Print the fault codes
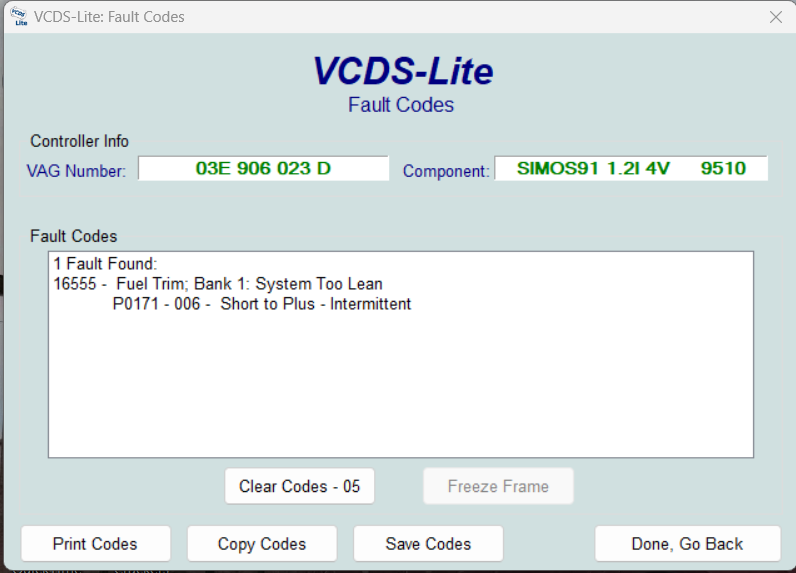This screenshot has width=796, height=573. click(x=95, y=544)
